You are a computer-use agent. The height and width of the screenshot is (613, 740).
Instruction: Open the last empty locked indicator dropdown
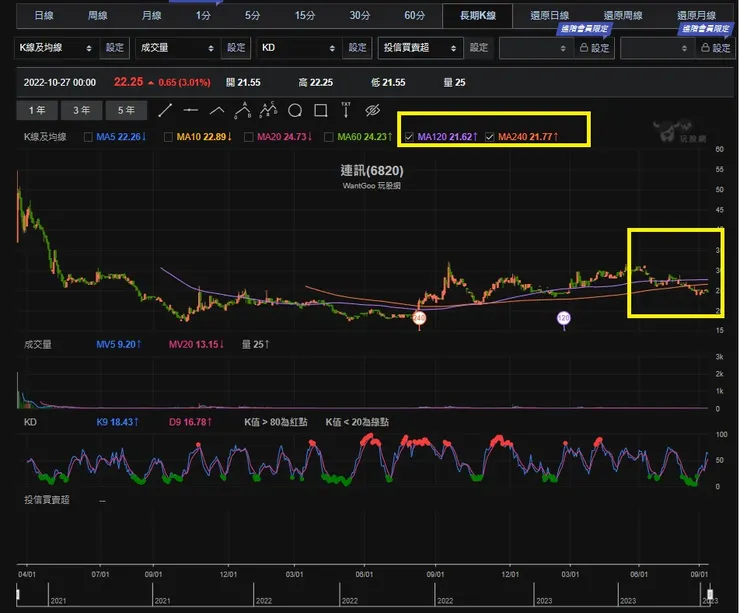pos(657,48)
